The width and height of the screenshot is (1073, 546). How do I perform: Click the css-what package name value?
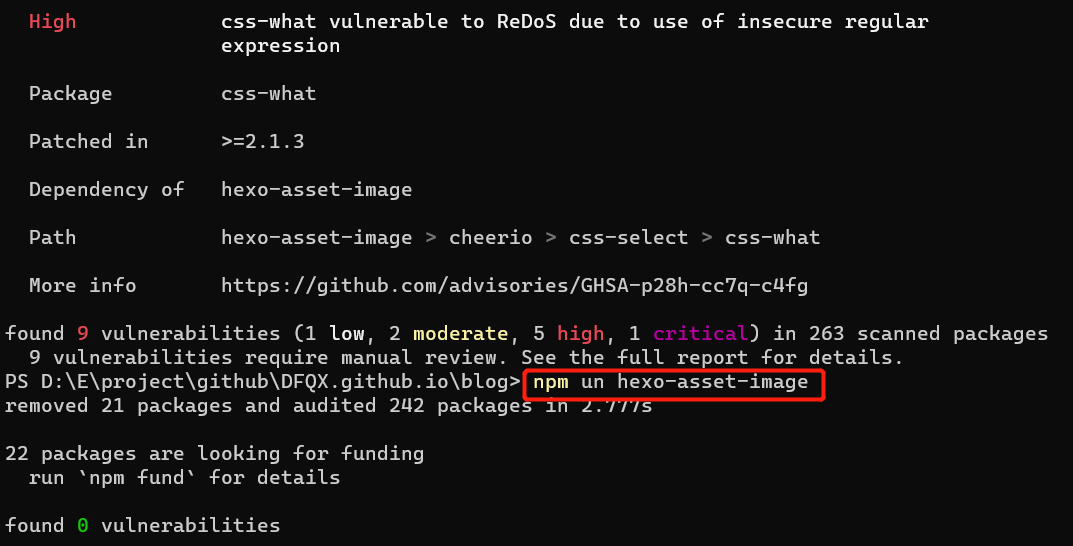pos(268,93)
